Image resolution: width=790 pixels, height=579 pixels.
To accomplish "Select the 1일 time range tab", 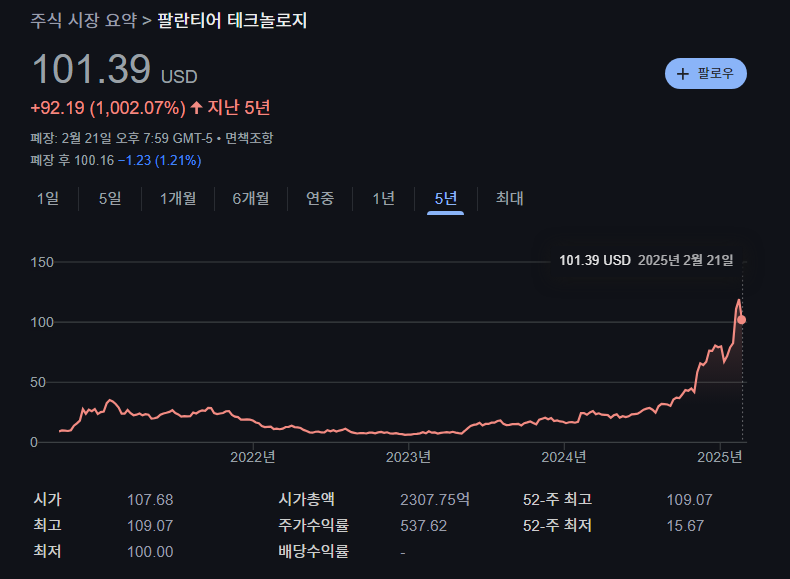I will click(48, 198).
